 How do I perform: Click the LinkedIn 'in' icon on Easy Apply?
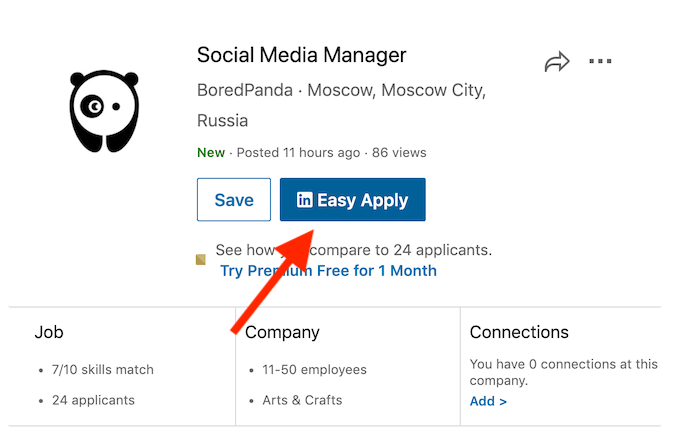[305, 200]
